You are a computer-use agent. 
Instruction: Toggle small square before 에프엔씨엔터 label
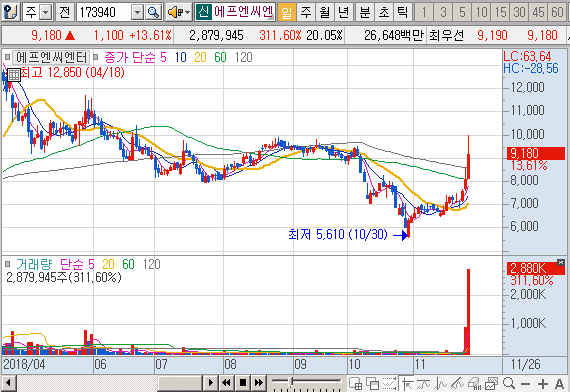click(x=7, y=57)
